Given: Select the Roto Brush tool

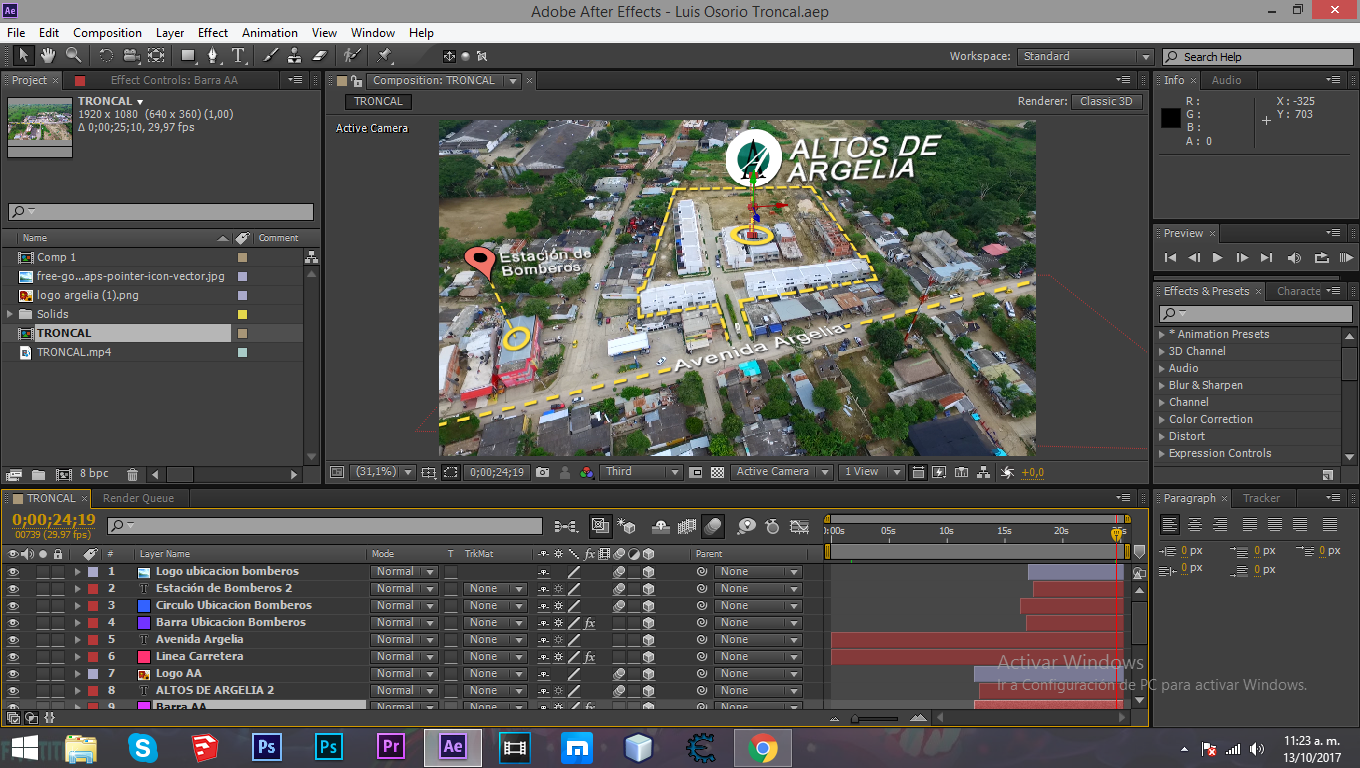Looking at the screenshot, I should 352,56.
